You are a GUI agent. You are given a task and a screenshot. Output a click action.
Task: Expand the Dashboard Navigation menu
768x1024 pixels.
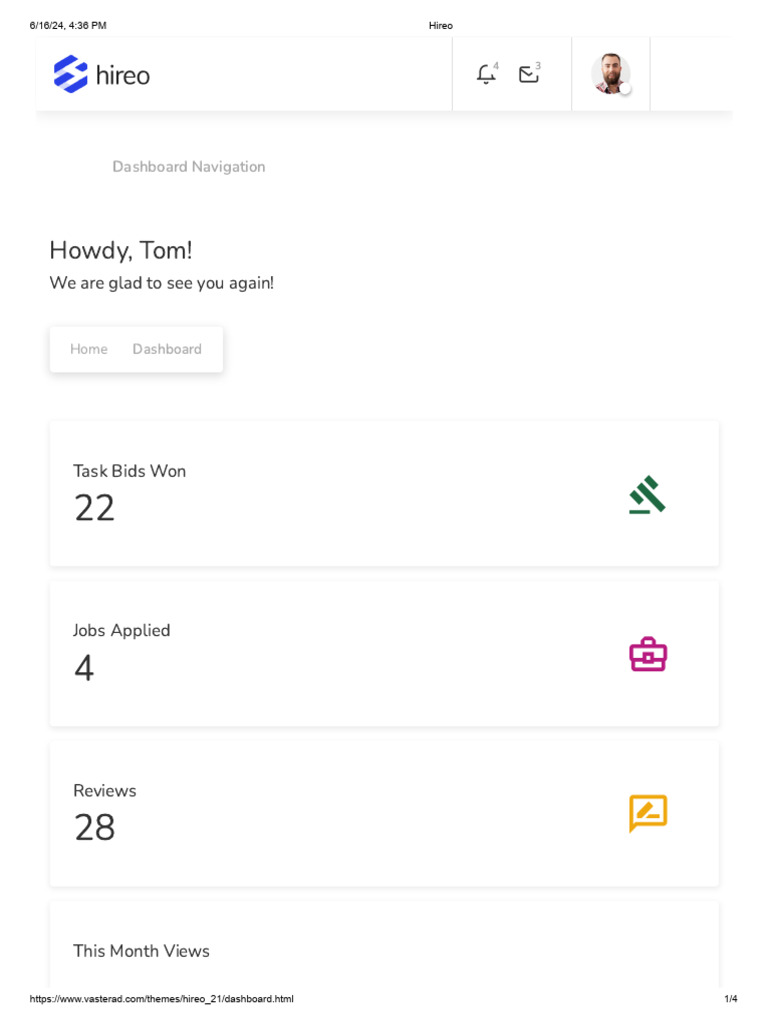pos(189,167)
